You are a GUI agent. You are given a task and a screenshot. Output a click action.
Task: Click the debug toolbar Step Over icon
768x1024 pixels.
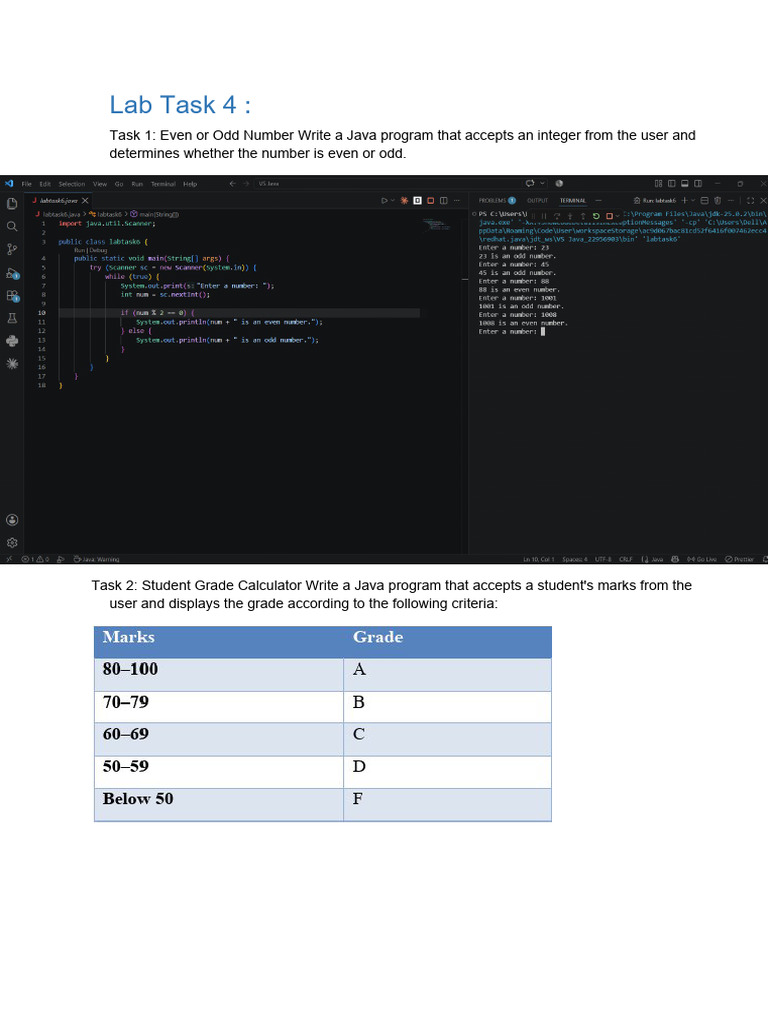557,216
